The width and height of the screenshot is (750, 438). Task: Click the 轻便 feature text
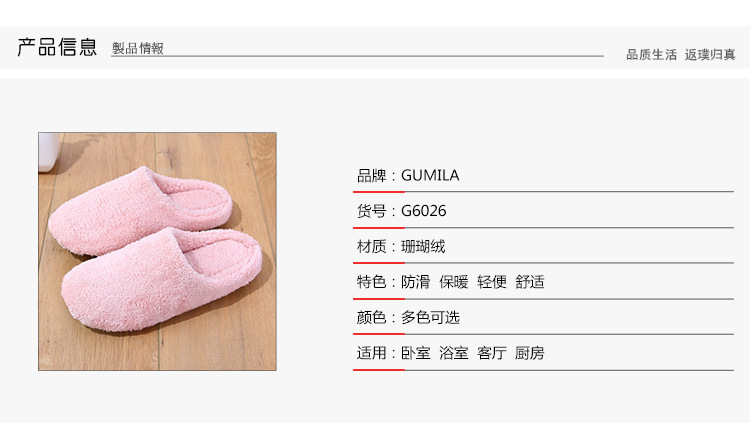(x=492, y=282)
